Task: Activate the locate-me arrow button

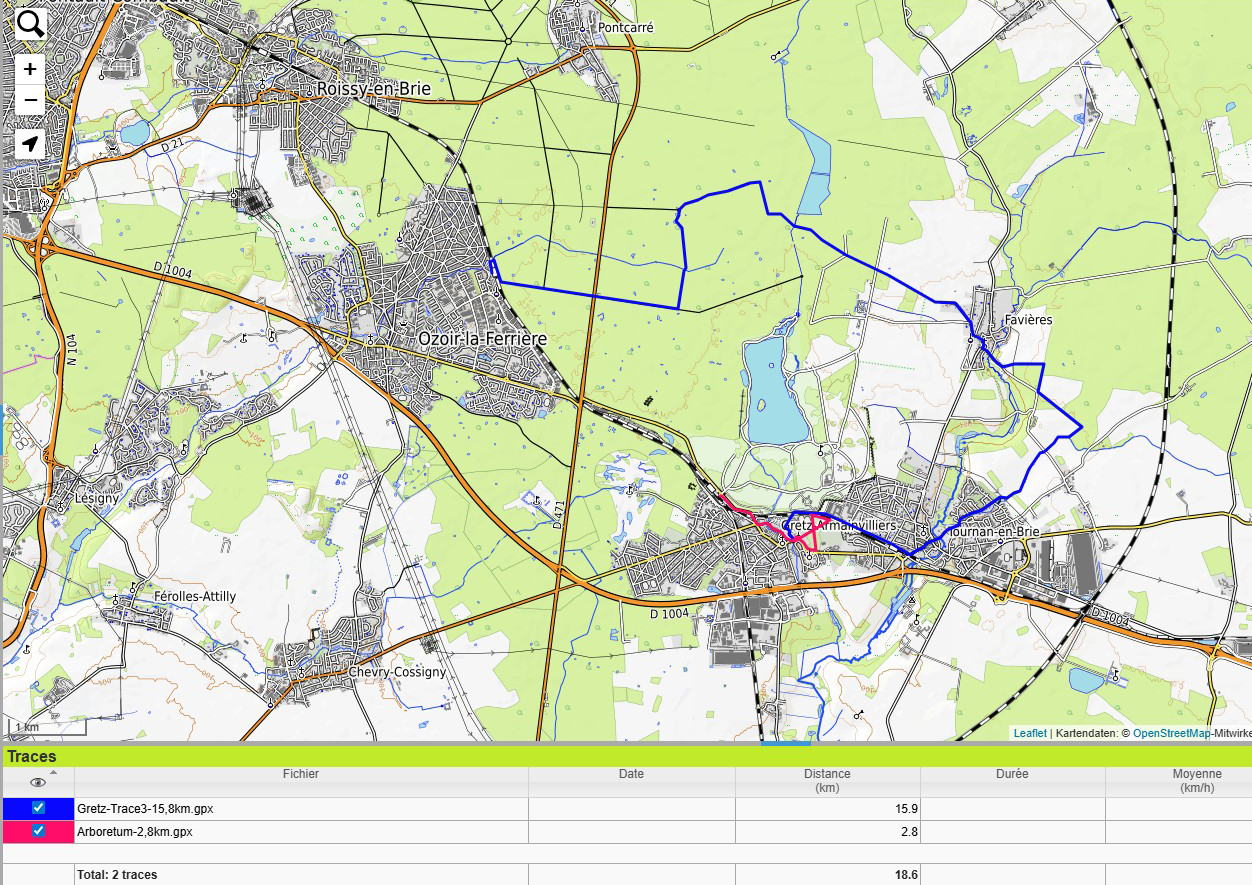Action: (x=30, y=144)
